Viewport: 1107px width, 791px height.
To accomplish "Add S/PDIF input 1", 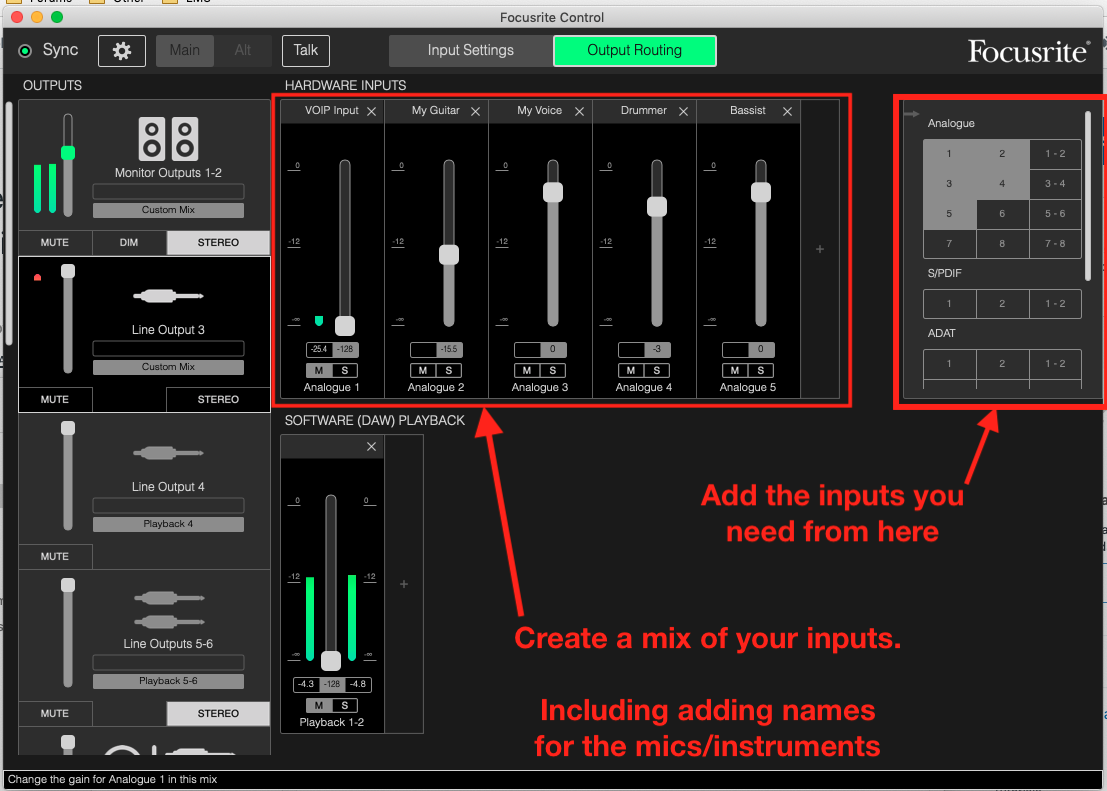I will click(x=949, y=304).
